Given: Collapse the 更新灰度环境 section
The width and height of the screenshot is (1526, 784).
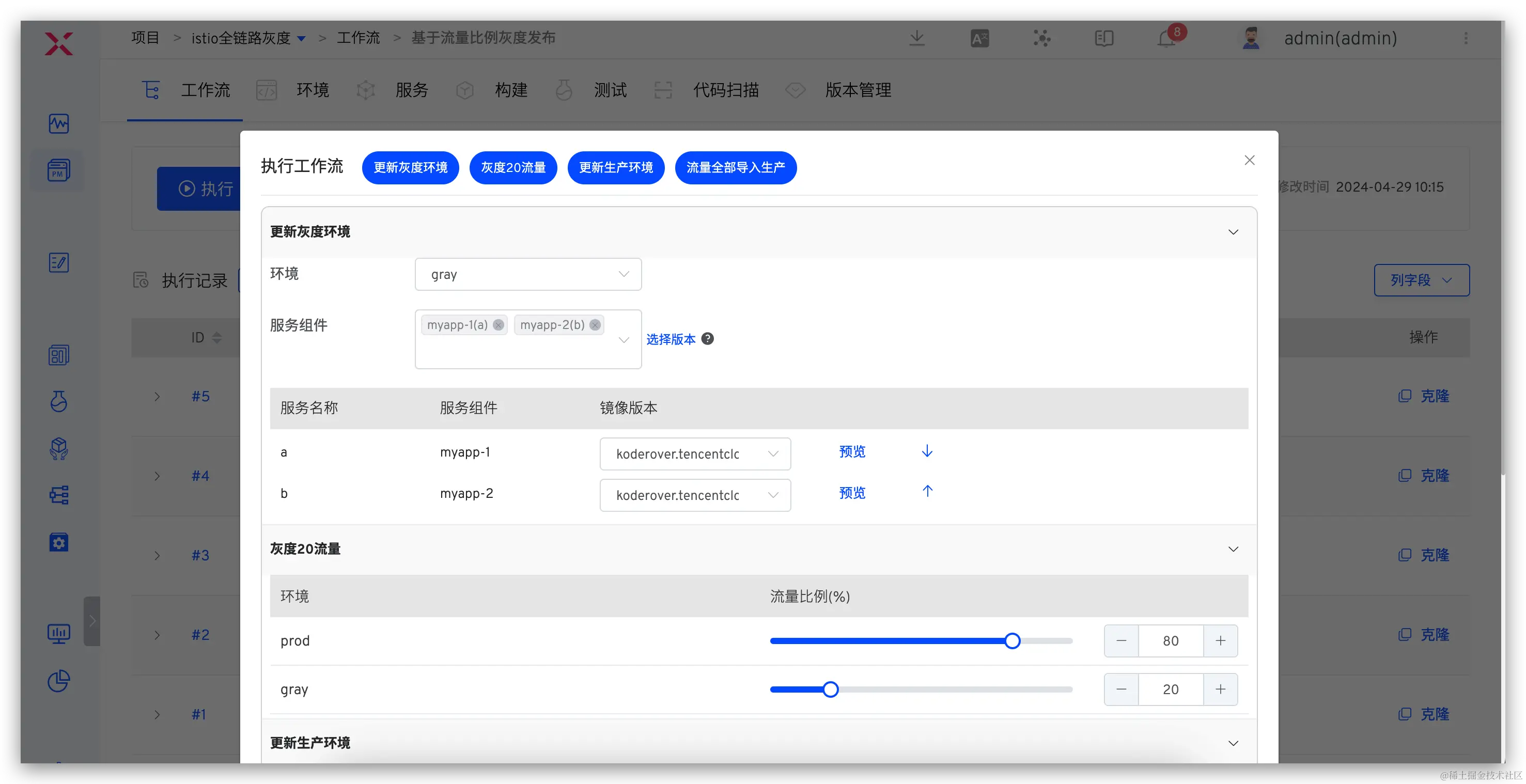Looking at the screenshot, I should click(1233, 232).
